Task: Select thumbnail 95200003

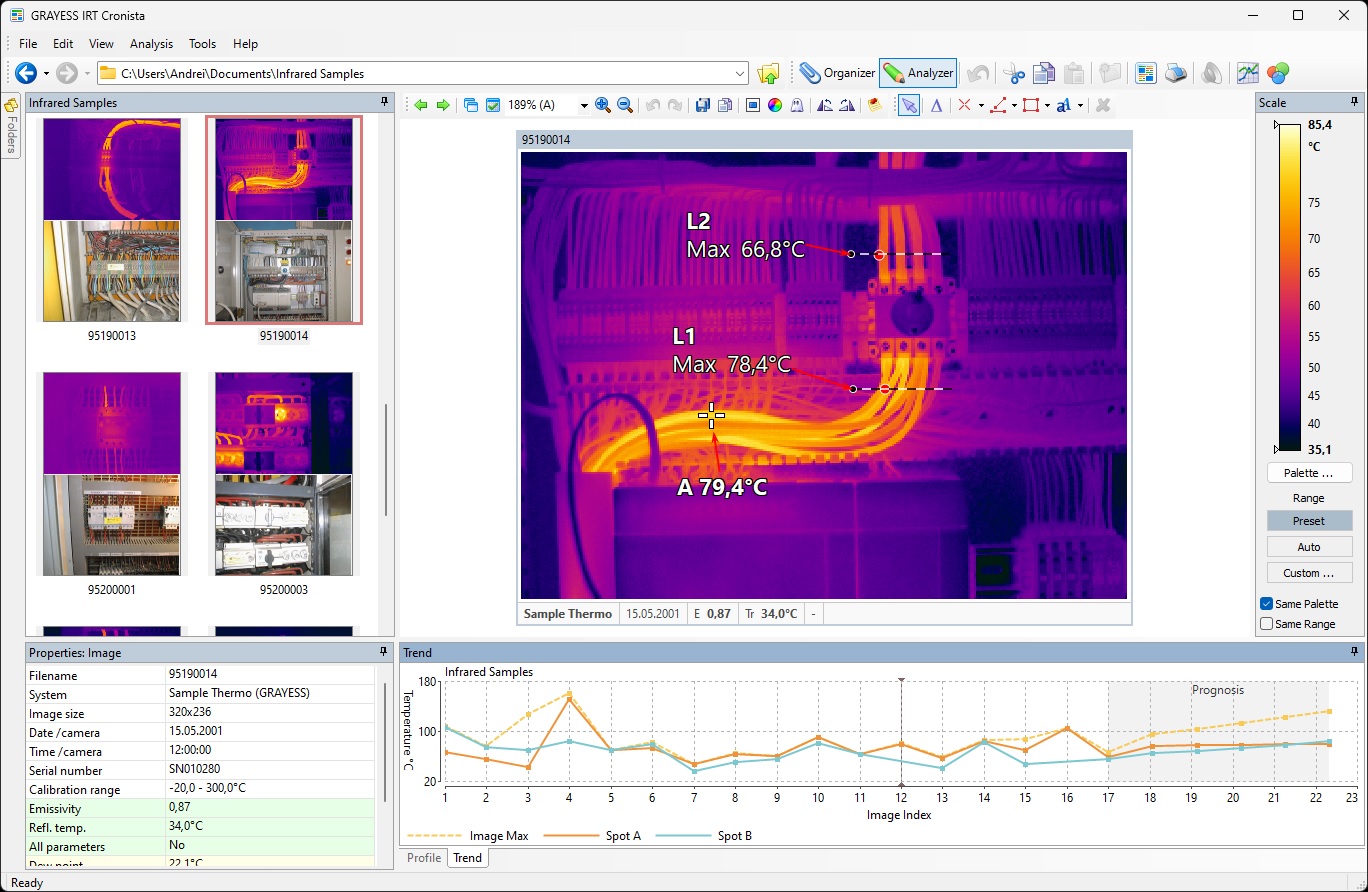Action: pos(284,474)
